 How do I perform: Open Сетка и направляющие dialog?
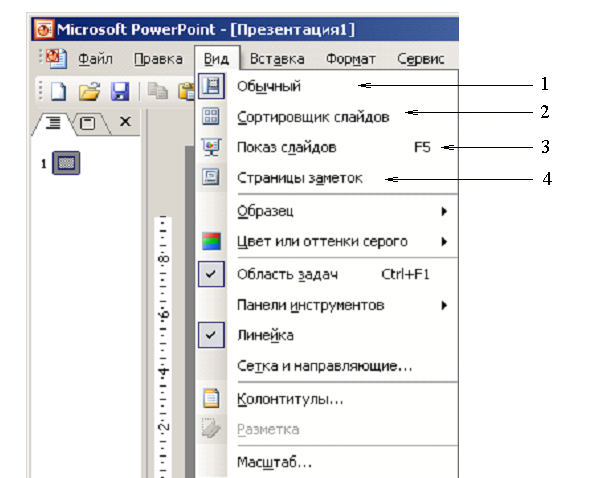[x=327, y=366]
